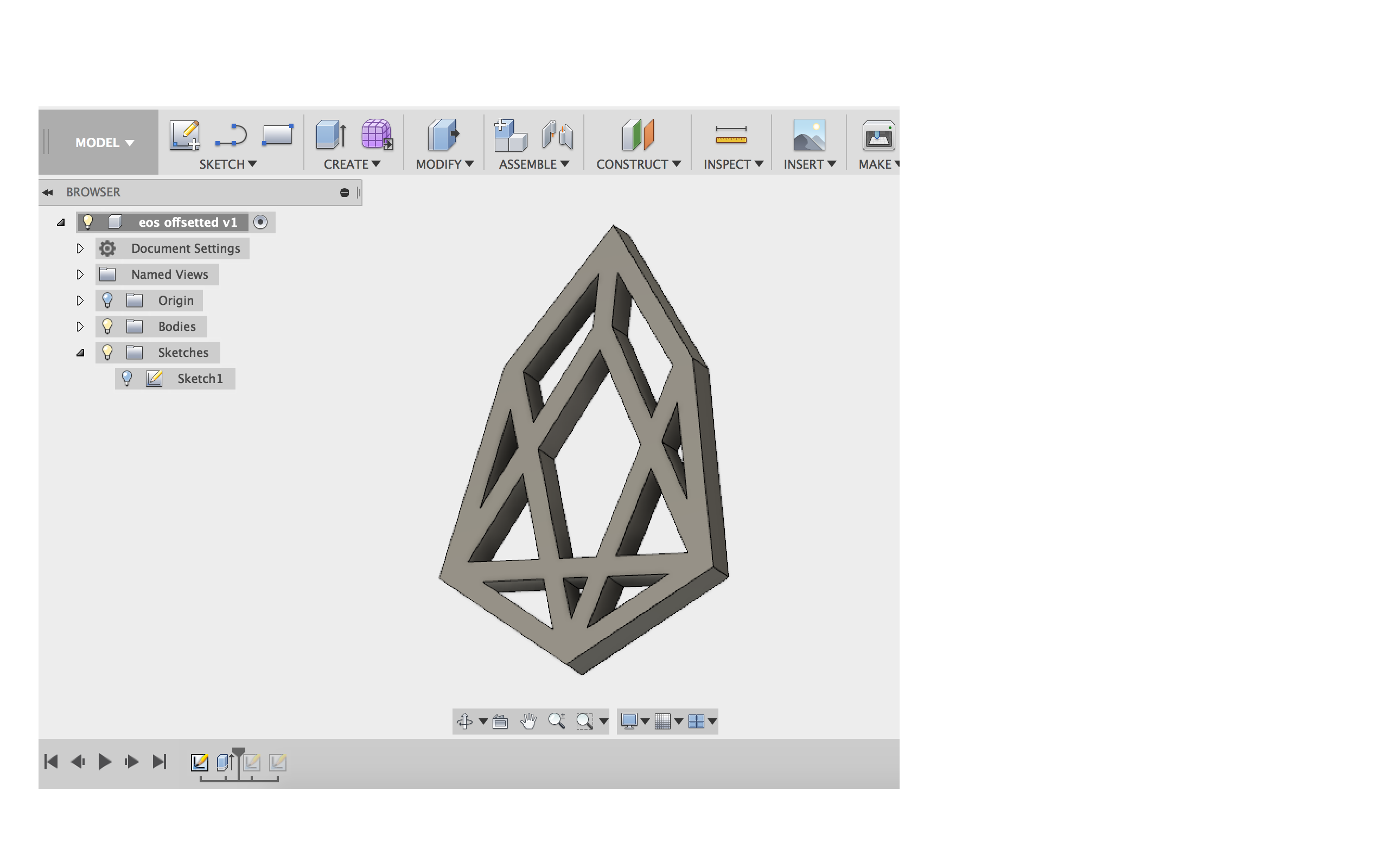Open the MODIFY menu
This screenshot has width=1389, height=868.
[445, 164]
